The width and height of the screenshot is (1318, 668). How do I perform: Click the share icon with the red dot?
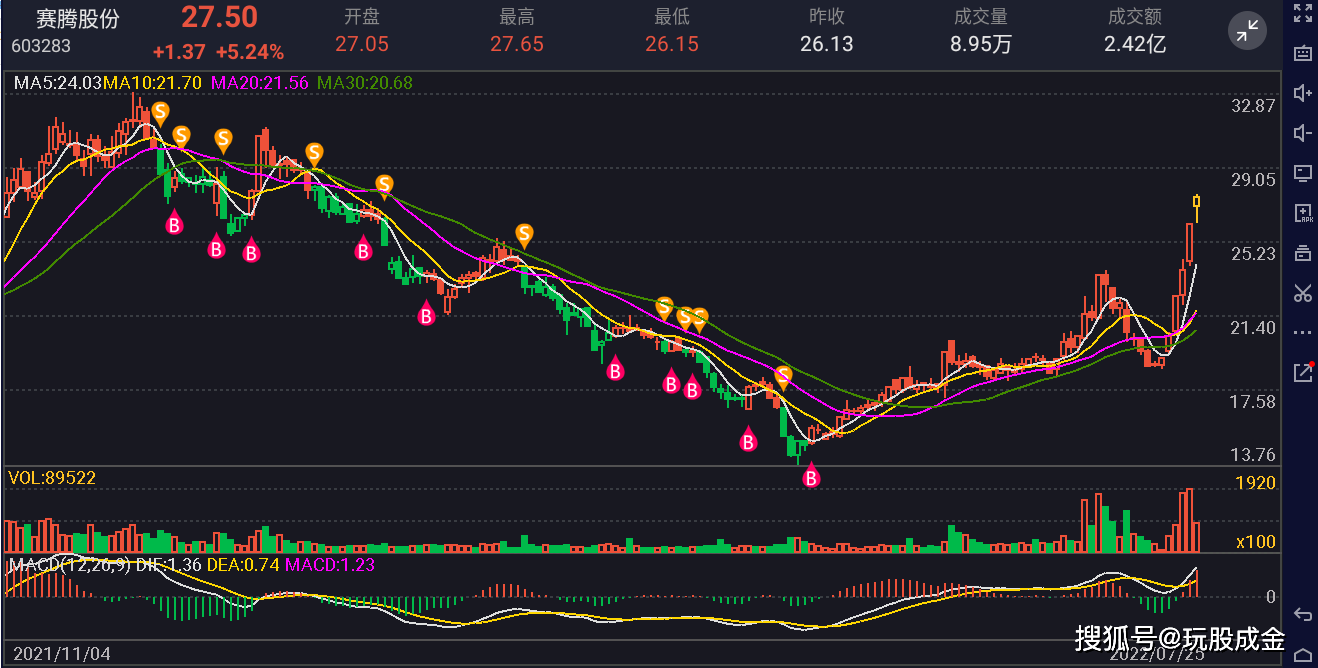point(1302,372)
